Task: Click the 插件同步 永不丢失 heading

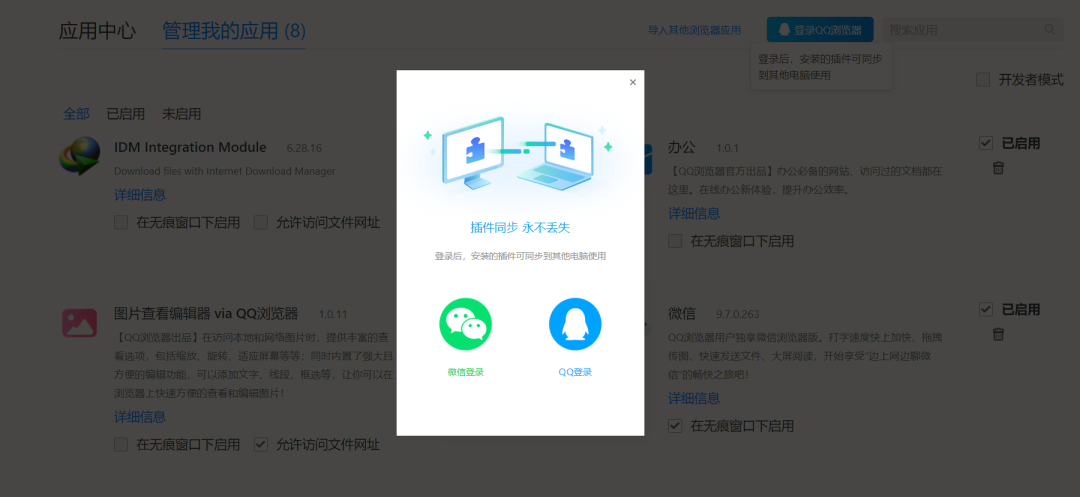Action: coord(520,228)
